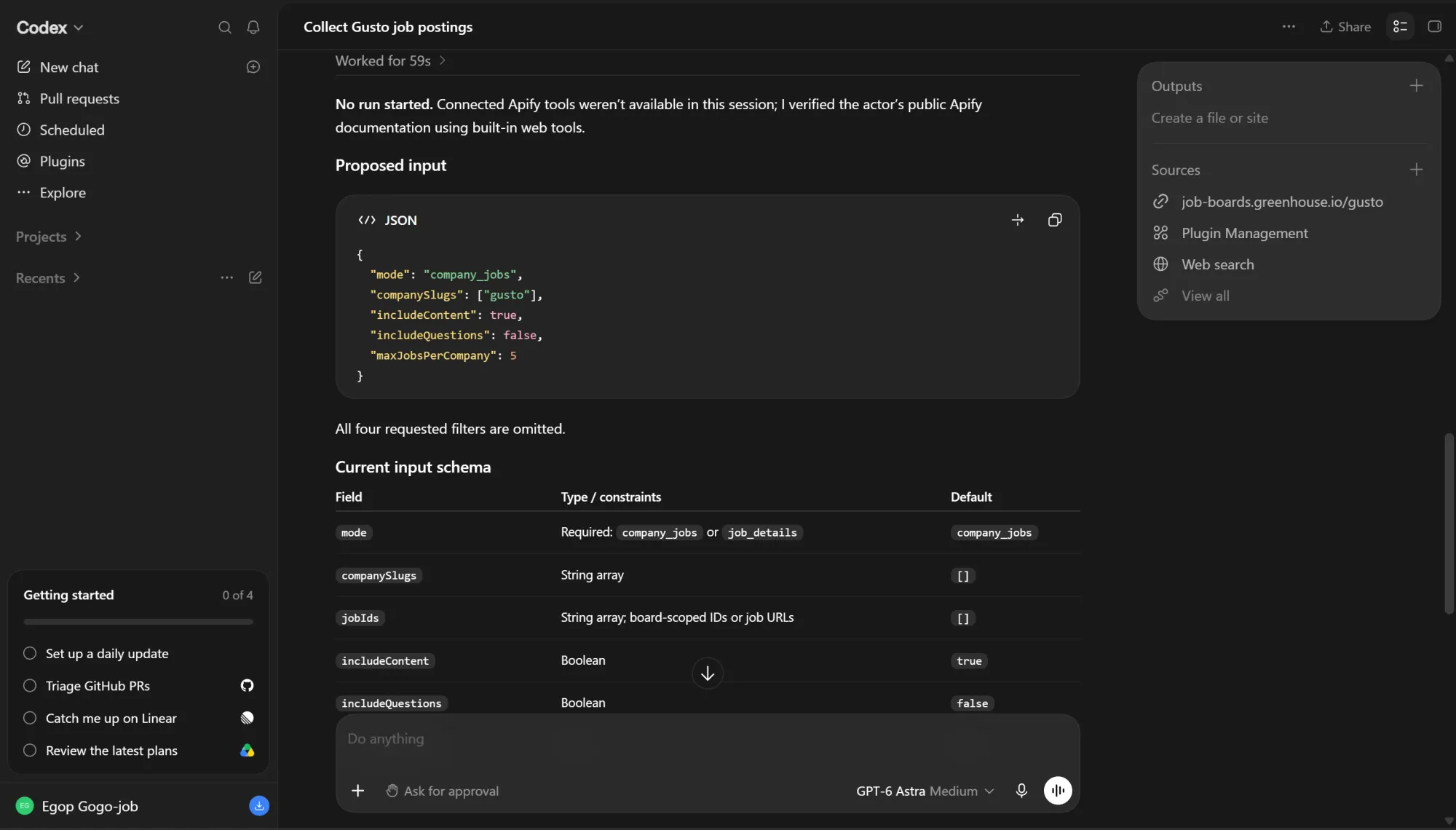Create new chat from Recents edit icon

point(256,277)
